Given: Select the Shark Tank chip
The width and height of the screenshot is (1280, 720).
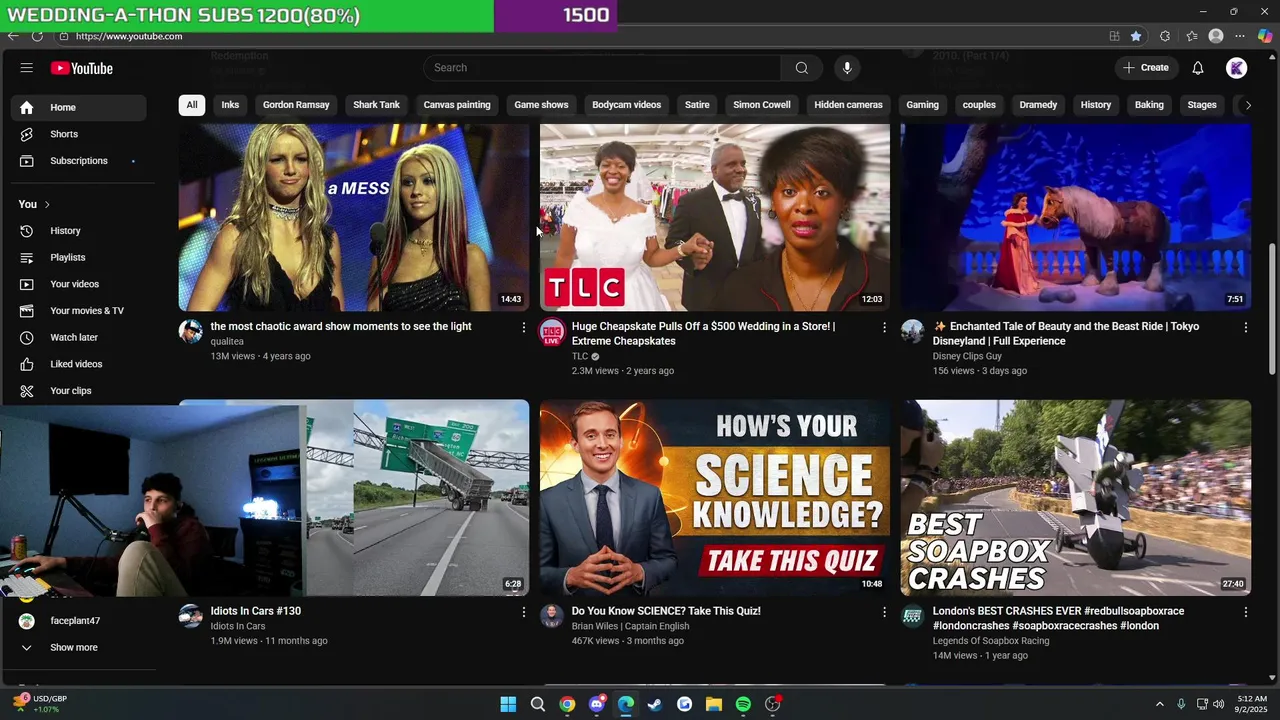Looking at the screenshot, I should pos(376,105).
